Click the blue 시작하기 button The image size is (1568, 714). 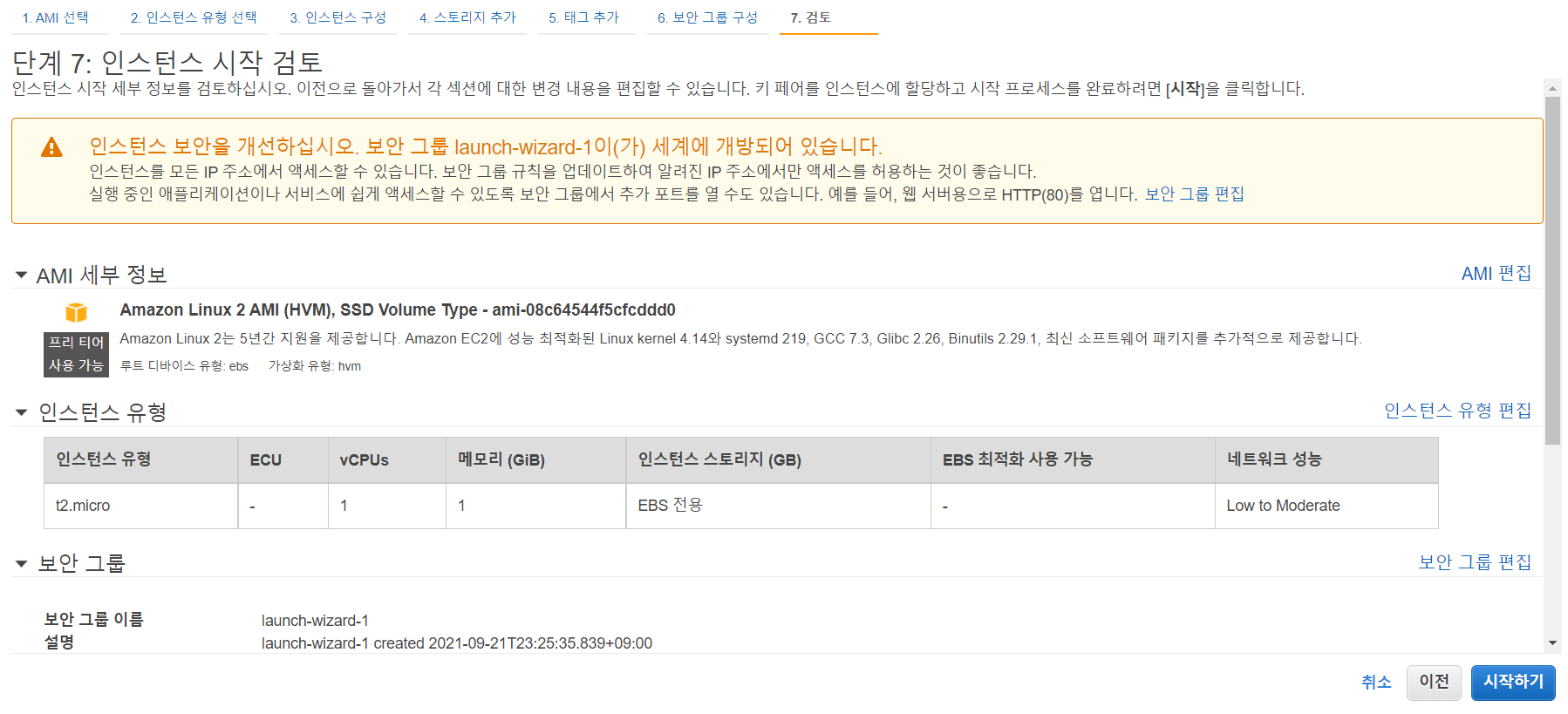[1513, 683]
